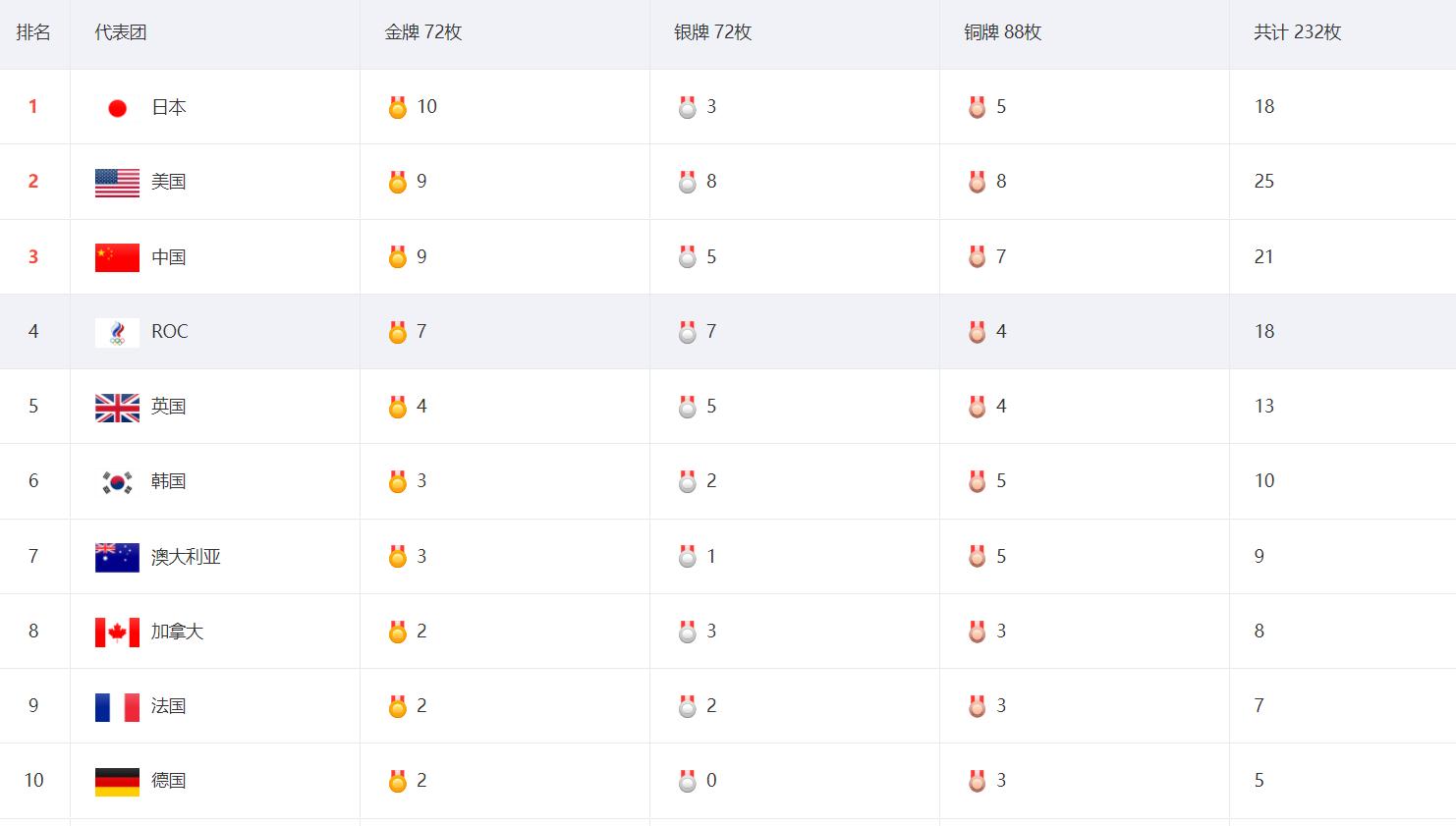Select the 加拿大 team name
The width and height of the screenshot is (1456, 826).
[178, 632]
